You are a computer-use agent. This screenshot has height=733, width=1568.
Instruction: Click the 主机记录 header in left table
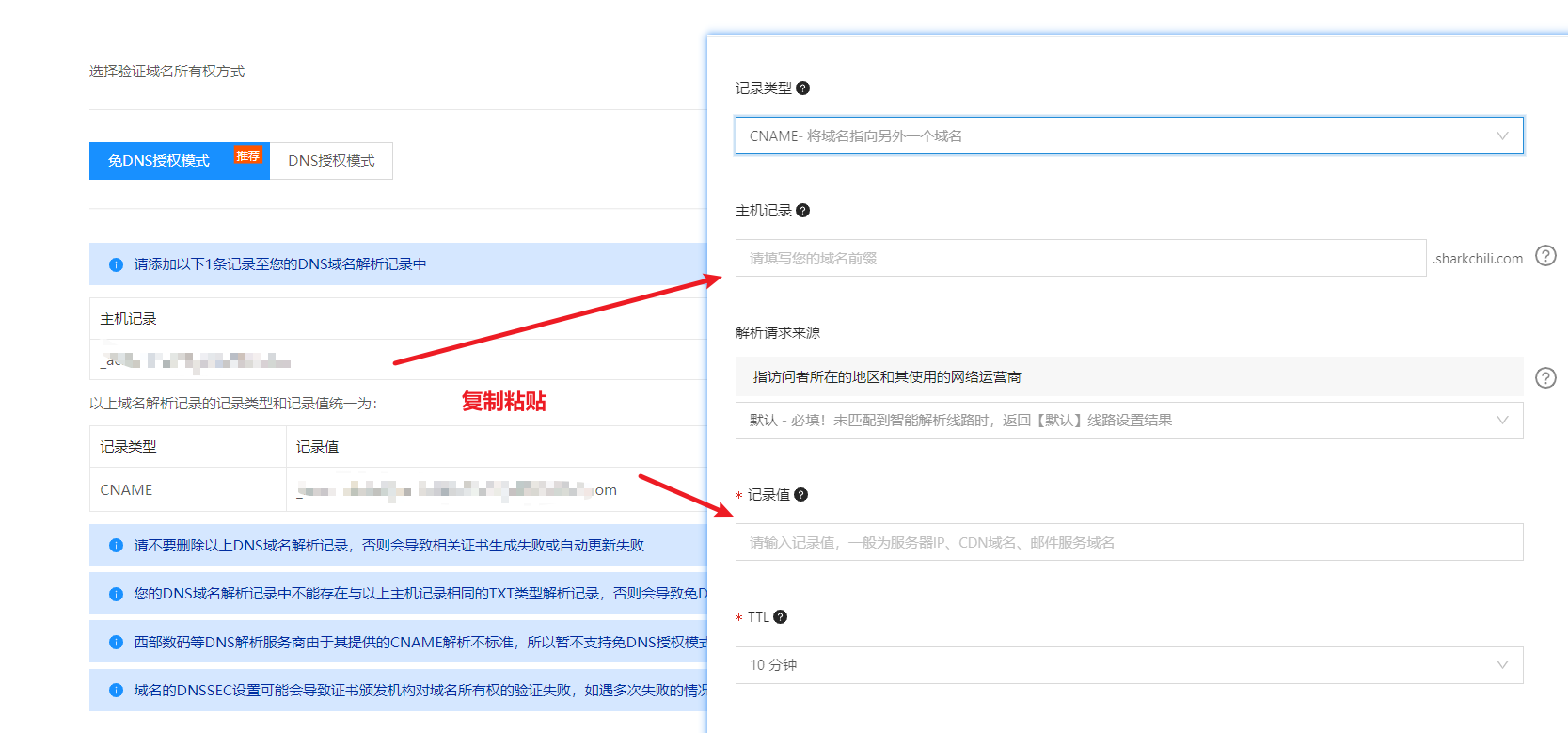pos(128,319)
